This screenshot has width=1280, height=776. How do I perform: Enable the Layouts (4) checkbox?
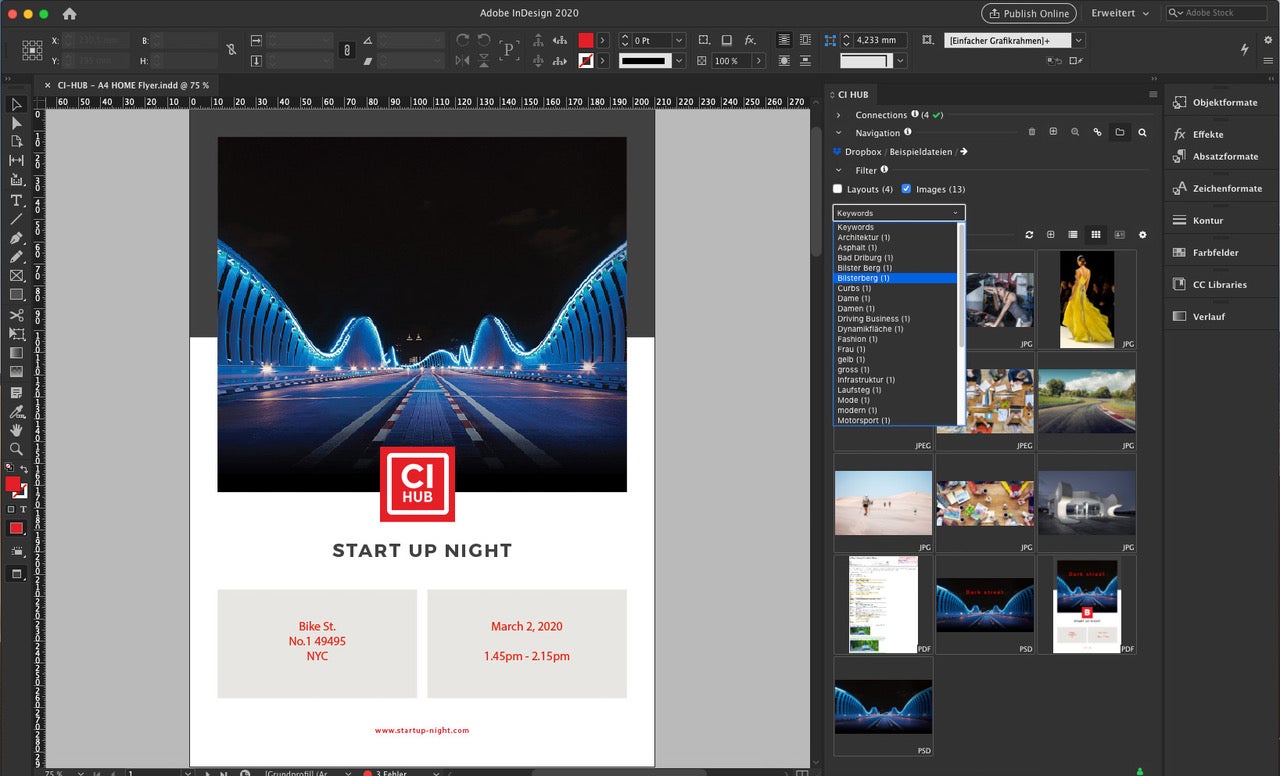(838, 189)
